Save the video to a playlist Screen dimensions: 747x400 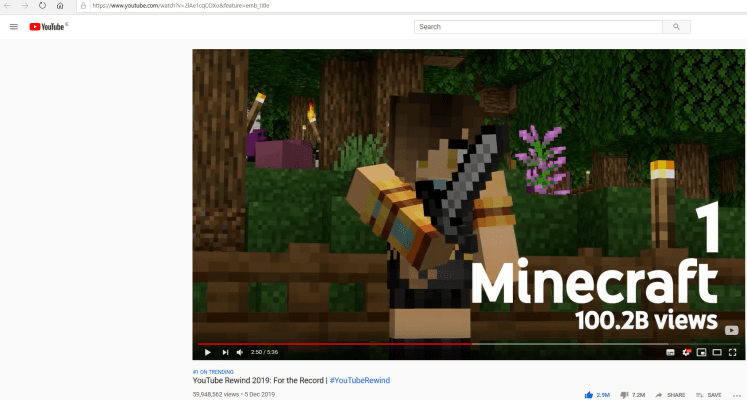tap(709, 395)
